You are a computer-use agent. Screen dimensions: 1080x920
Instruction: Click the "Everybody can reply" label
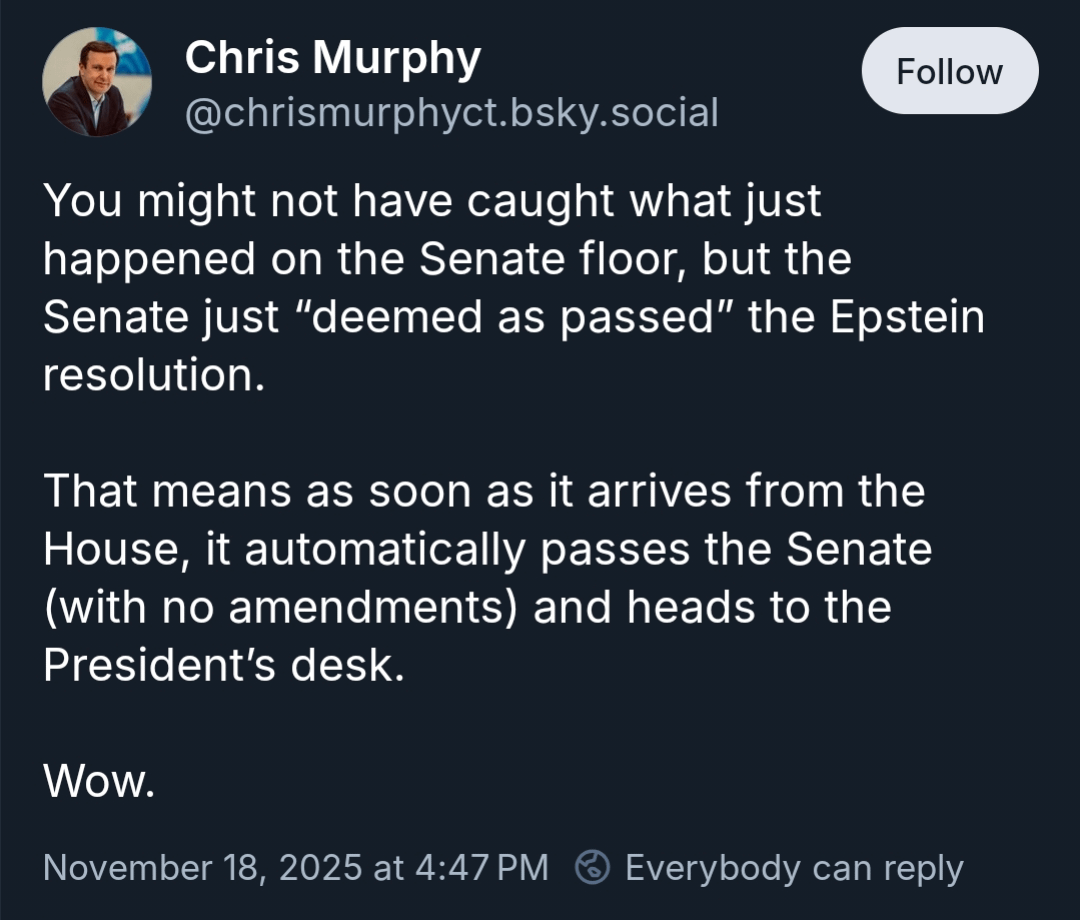click(x=793, y=867)
